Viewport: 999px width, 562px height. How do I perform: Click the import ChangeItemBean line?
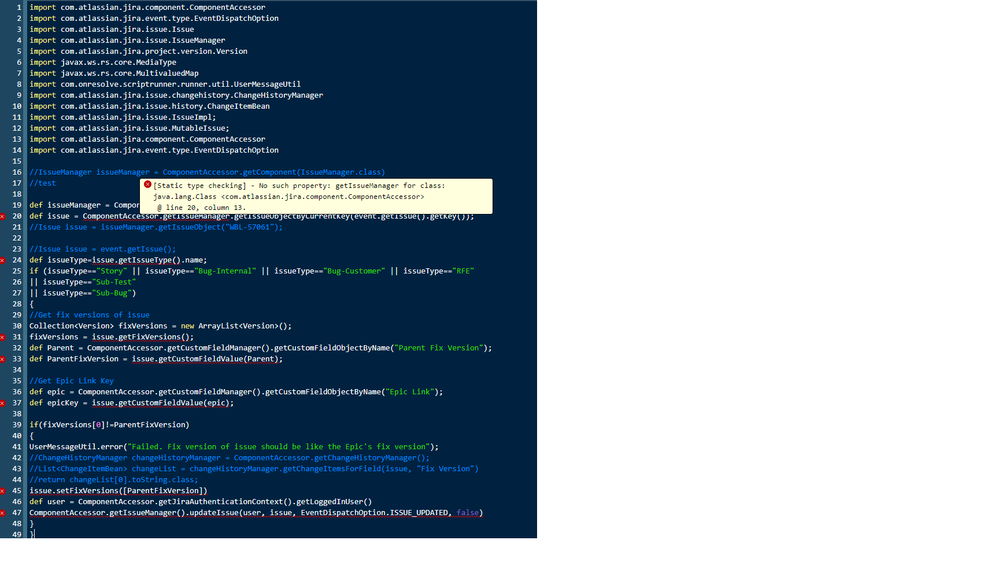149,106
